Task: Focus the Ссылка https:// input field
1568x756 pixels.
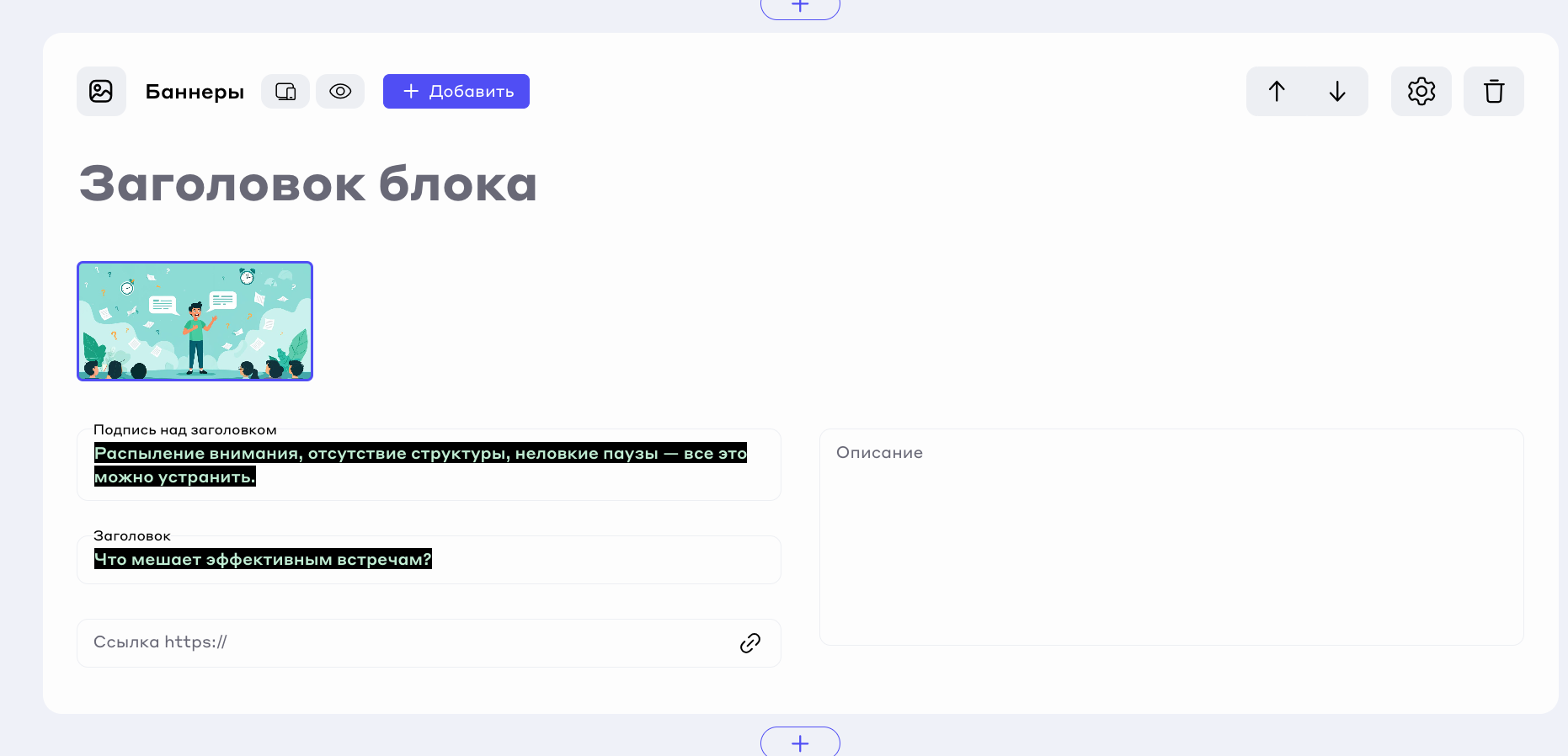Action: [404, 643]
